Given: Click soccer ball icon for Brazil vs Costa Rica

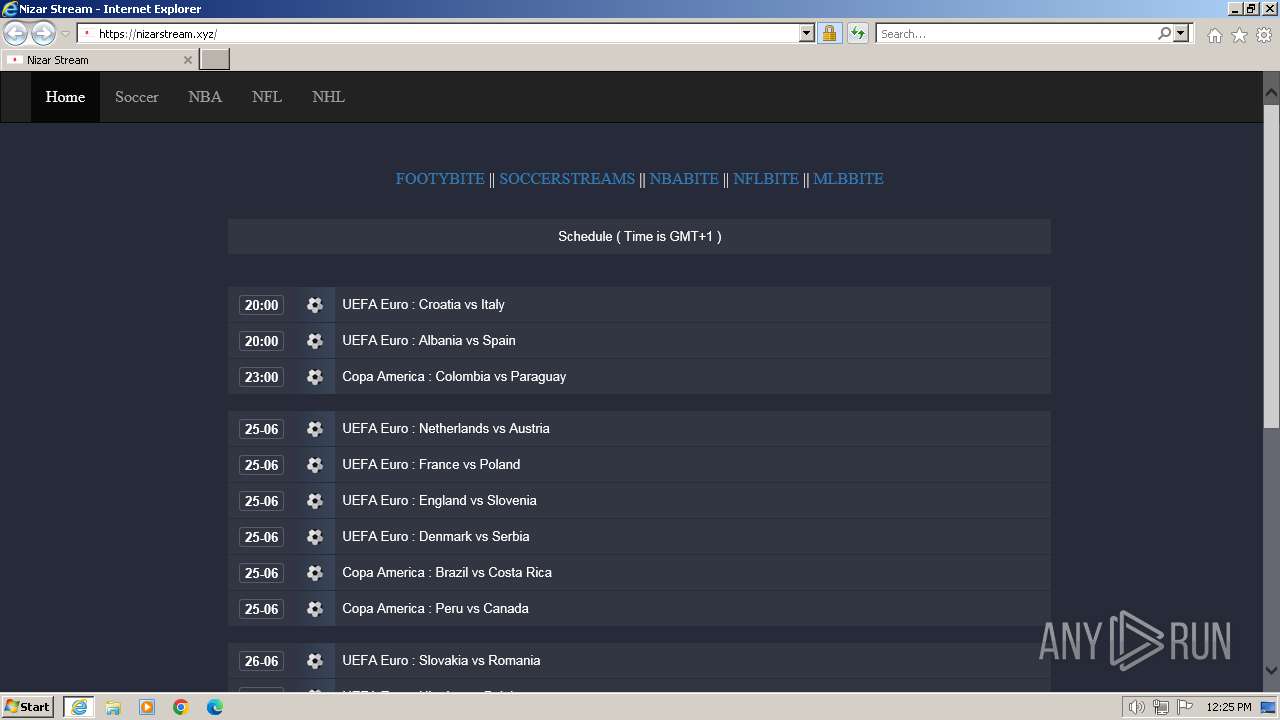Looking at the screenshot, I should [315, 573].
